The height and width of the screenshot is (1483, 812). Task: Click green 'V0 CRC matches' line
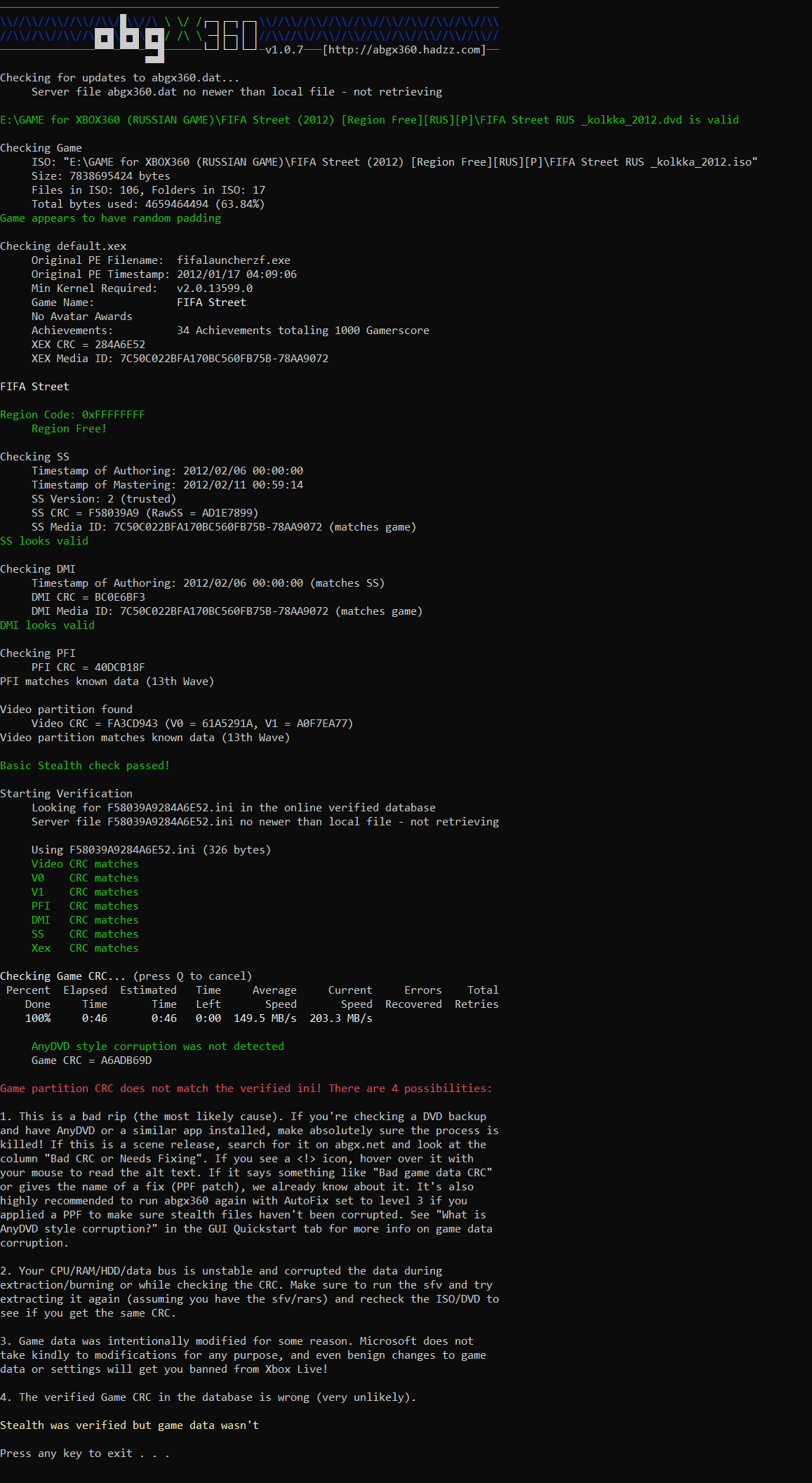85,878
